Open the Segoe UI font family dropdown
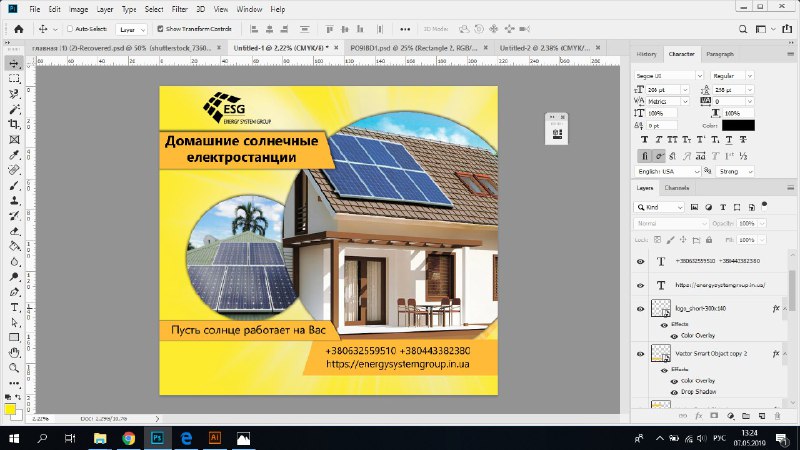The width and height of the screenshot is (800, 450). click(669, 76)
